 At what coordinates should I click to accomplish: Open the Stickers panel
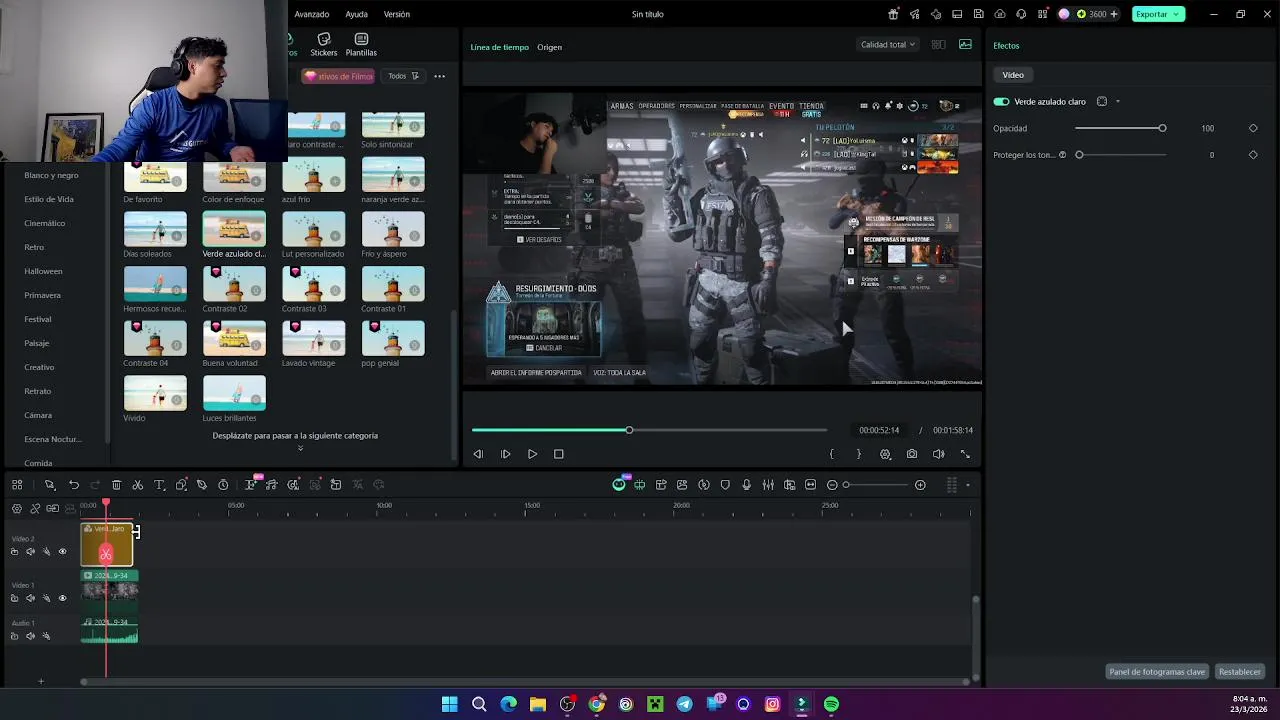click(323, 45)
